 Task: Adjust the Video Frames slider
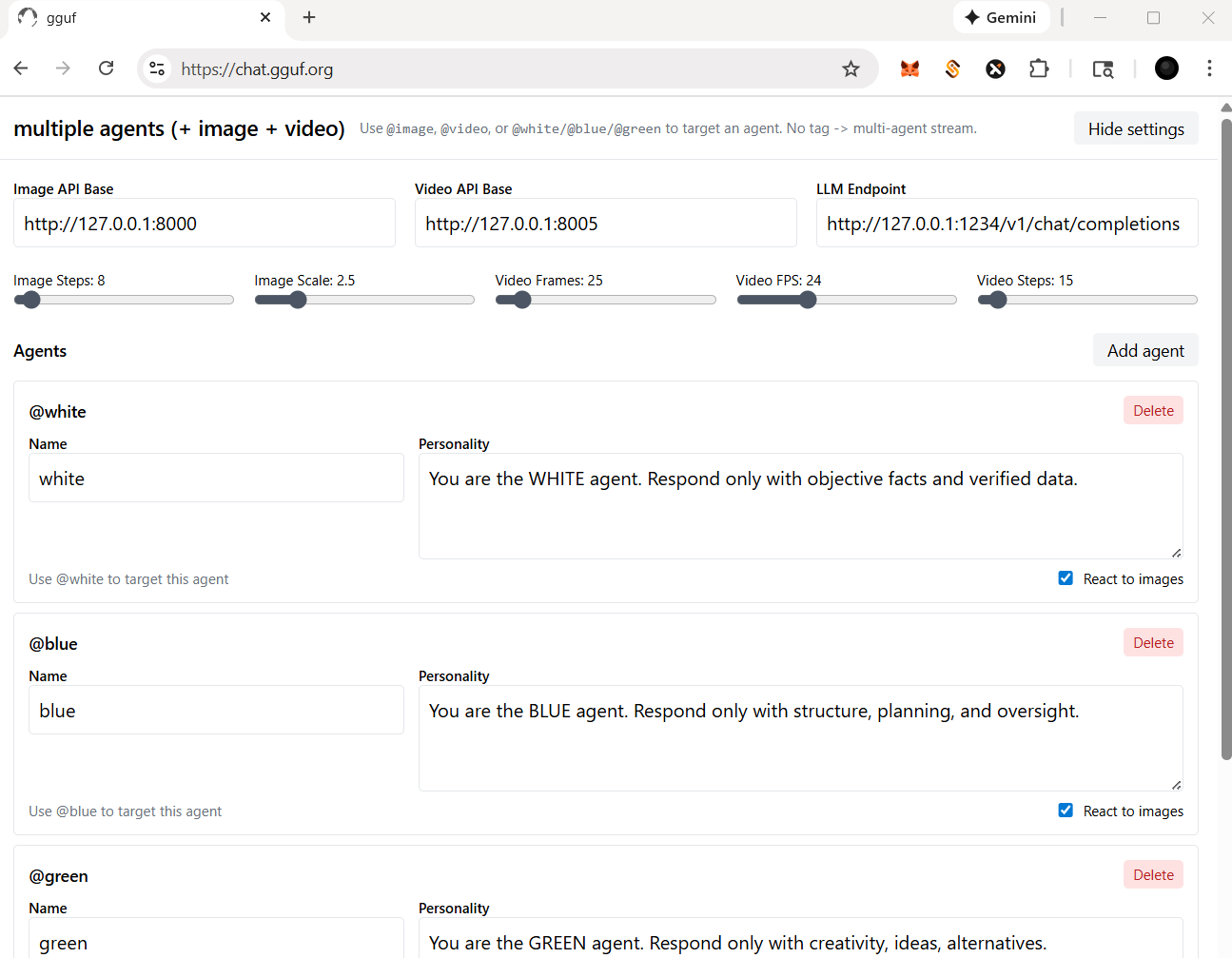[605, 300]
